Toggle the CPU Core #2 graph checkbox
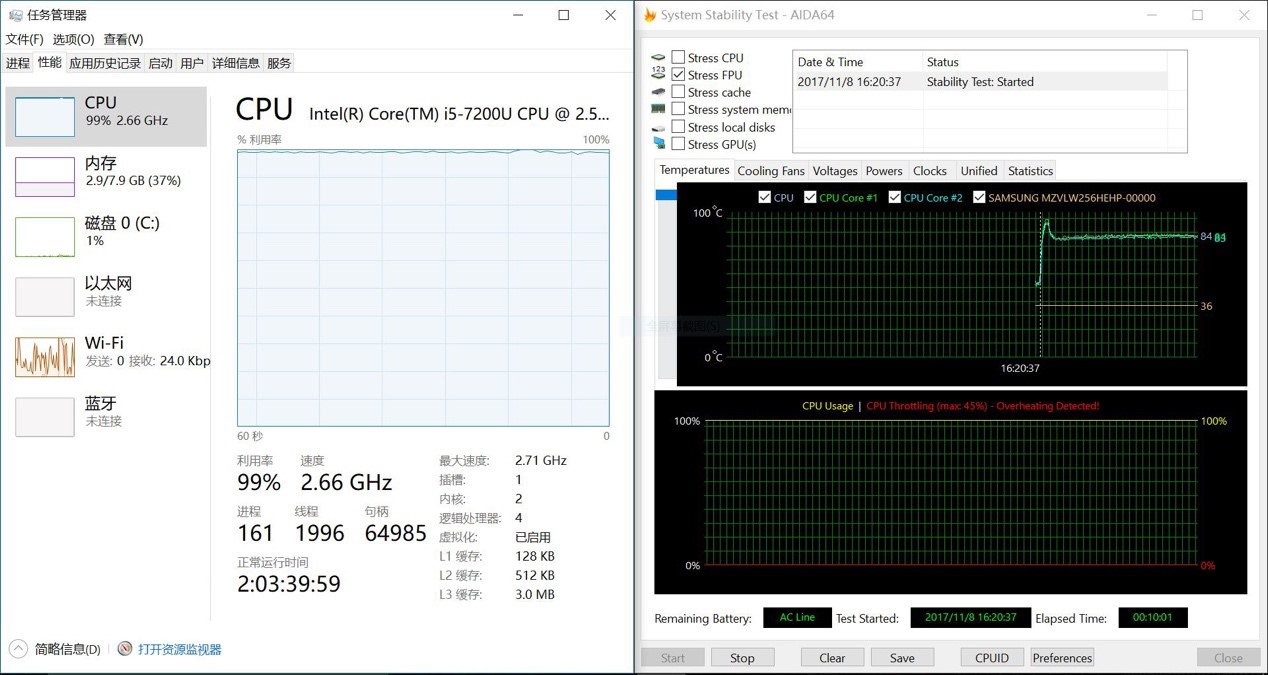1268x675 pixels. click(x=895, y=197)
